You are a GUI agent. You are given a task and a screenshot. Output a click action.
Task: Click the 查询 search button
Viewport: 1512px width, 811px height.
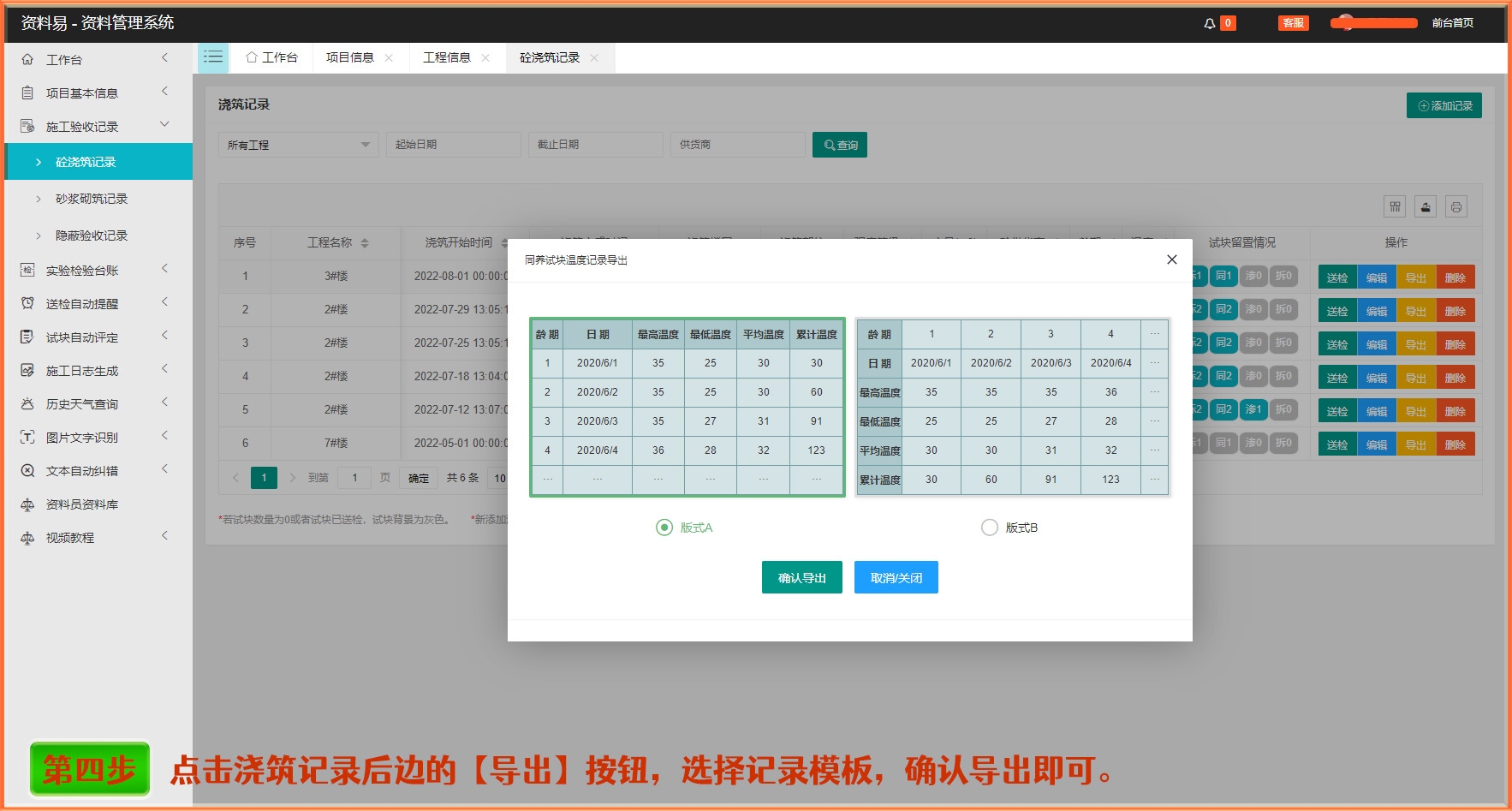840,145
